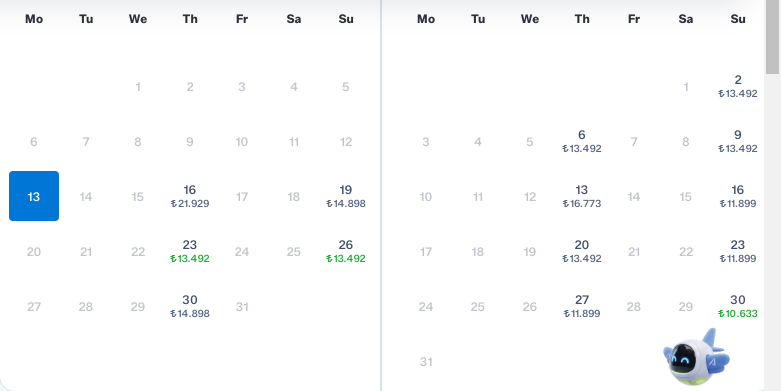Open the airplane robot chat assistant
Viewport: 781px width, 391px height.
696,357
